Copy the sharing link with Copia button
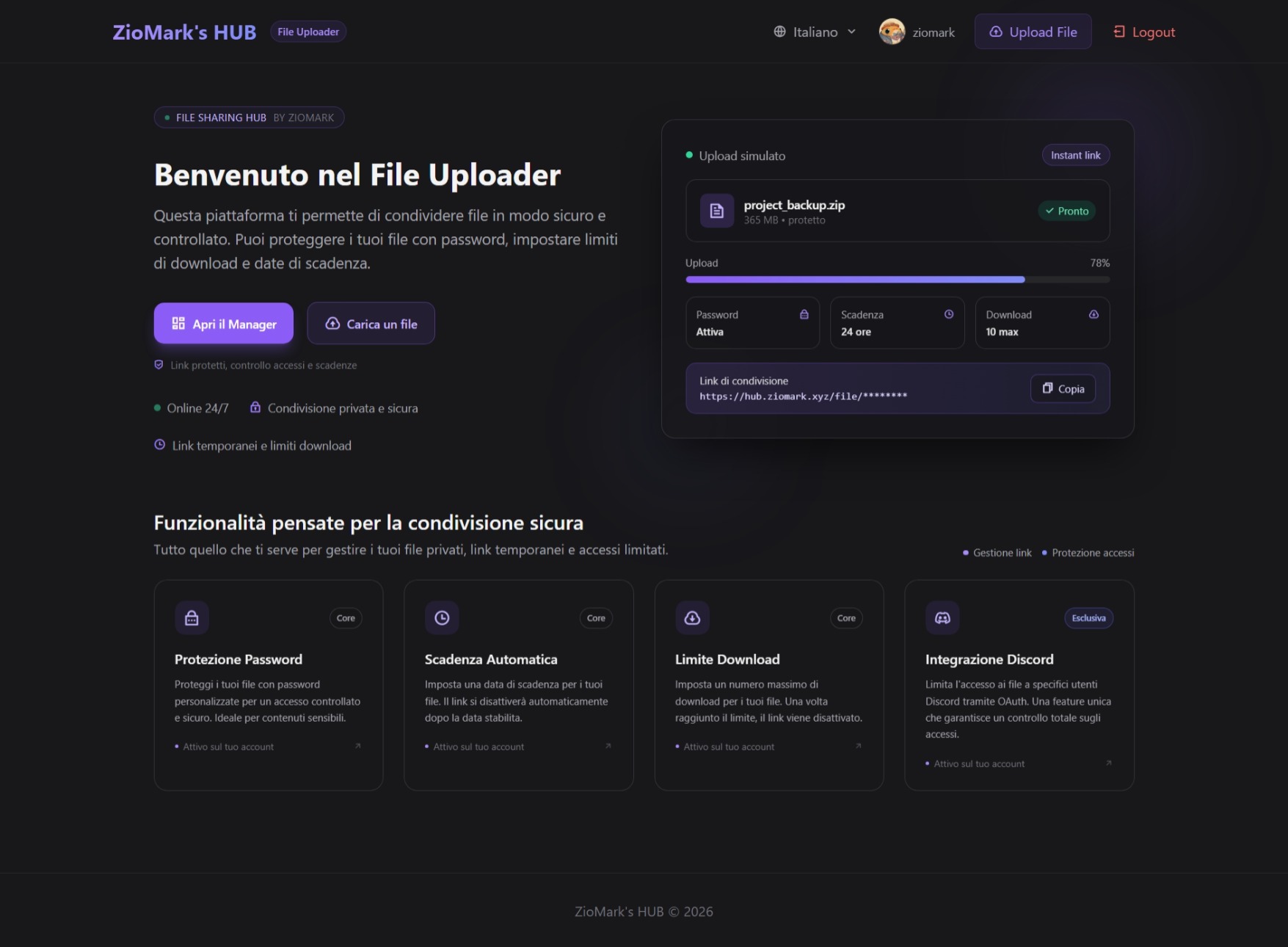 tap(1062, 388)
